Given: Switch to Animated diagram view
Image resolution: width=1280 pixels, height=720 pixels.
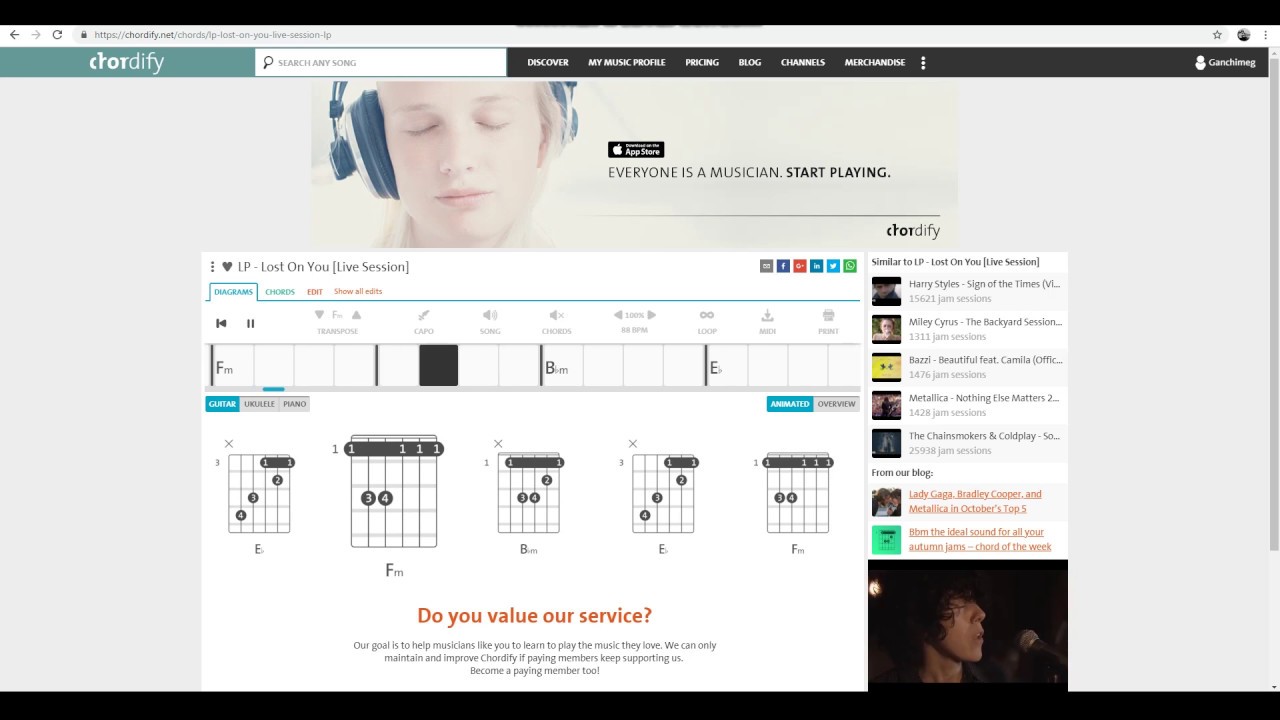Looking at the screenshot, I should [x=790, y=404].
